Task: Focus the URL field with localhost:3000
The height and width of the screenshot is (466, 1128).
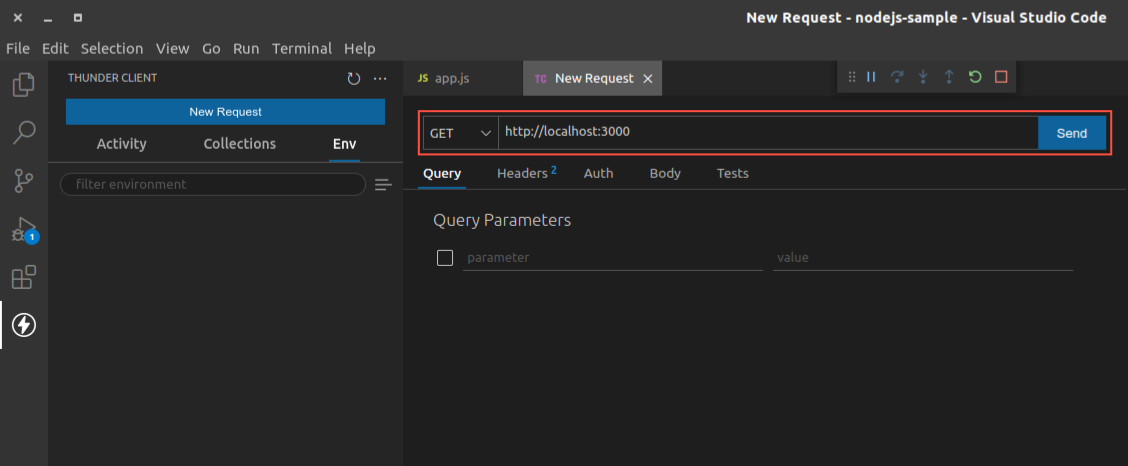Action: tap(768, 133)
